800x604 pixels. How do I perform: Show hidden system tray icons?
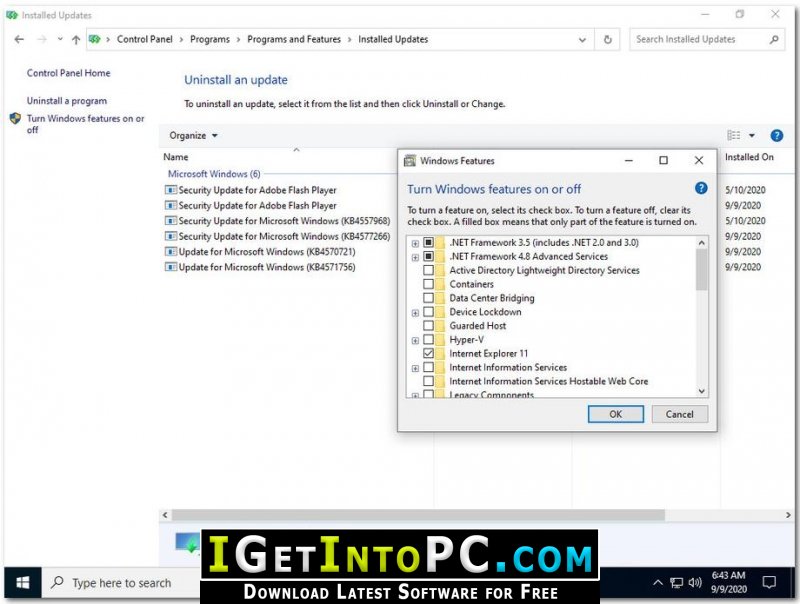click(658, 583)
